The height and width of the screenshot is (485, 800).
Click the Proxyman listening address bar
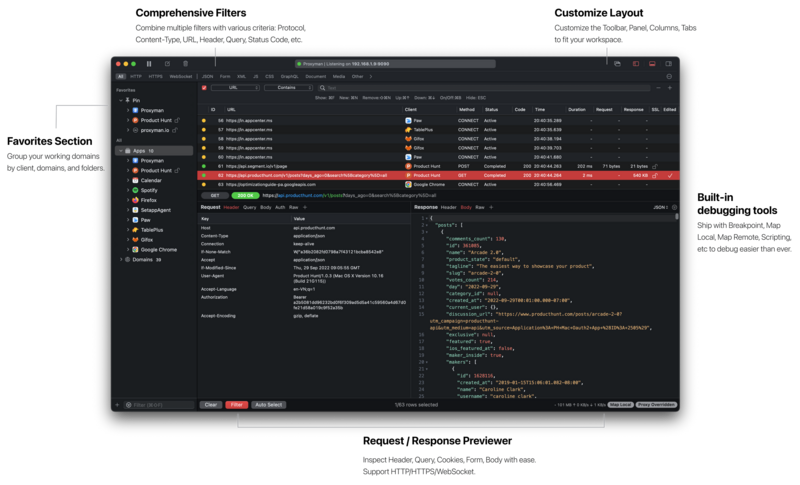[395, 64]
